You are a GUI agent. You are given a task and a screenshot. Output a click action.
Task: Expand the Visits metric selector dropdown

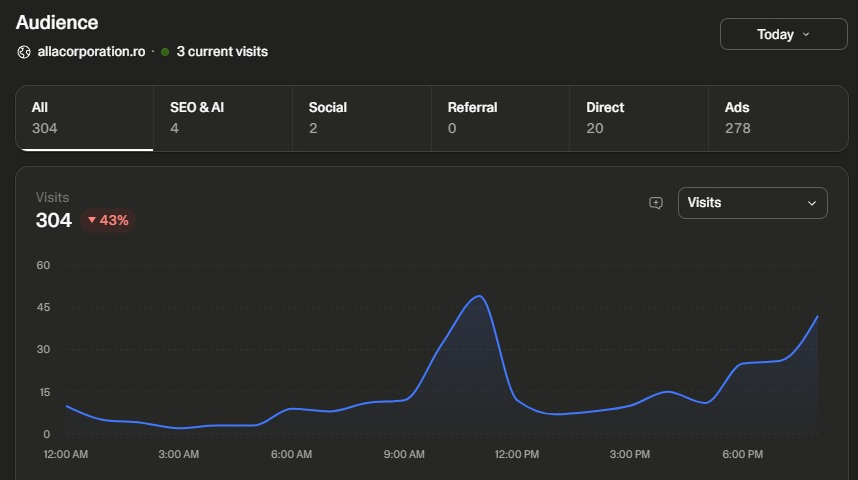(752, 203)
